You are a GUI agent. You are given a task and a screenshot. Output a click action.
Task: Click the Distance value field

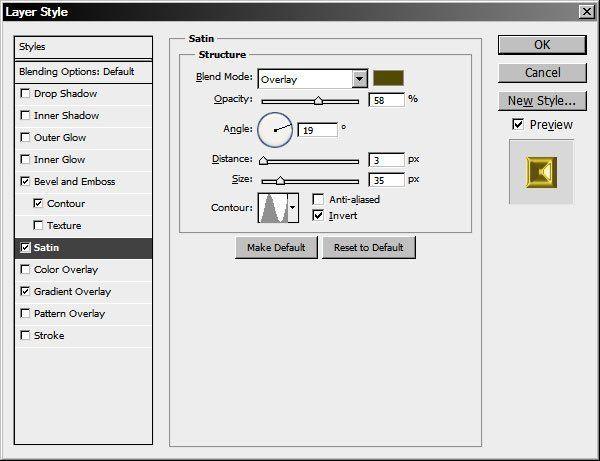(x=386, y=160)
